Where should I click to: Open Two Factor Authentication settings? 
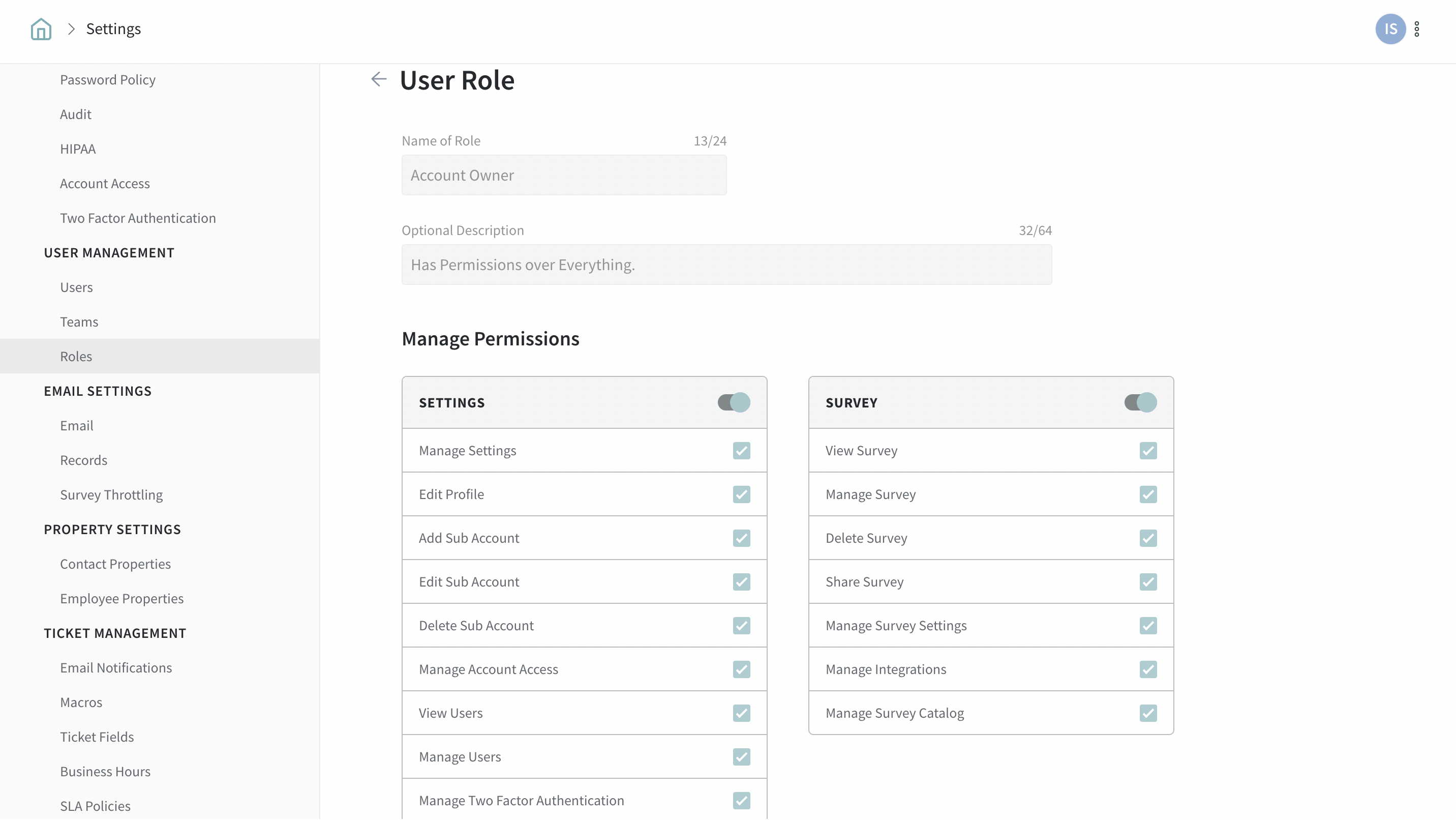[x=138, y=218]
